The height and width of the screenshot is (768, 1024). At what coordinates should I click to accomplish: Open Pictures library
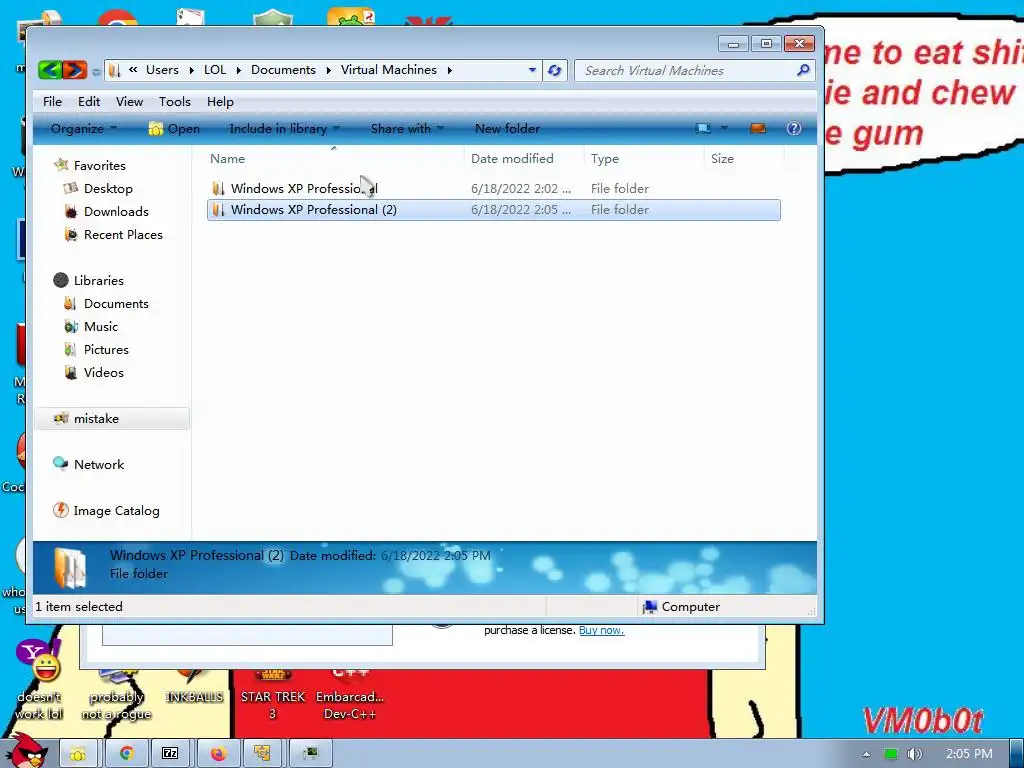(106, 349)
